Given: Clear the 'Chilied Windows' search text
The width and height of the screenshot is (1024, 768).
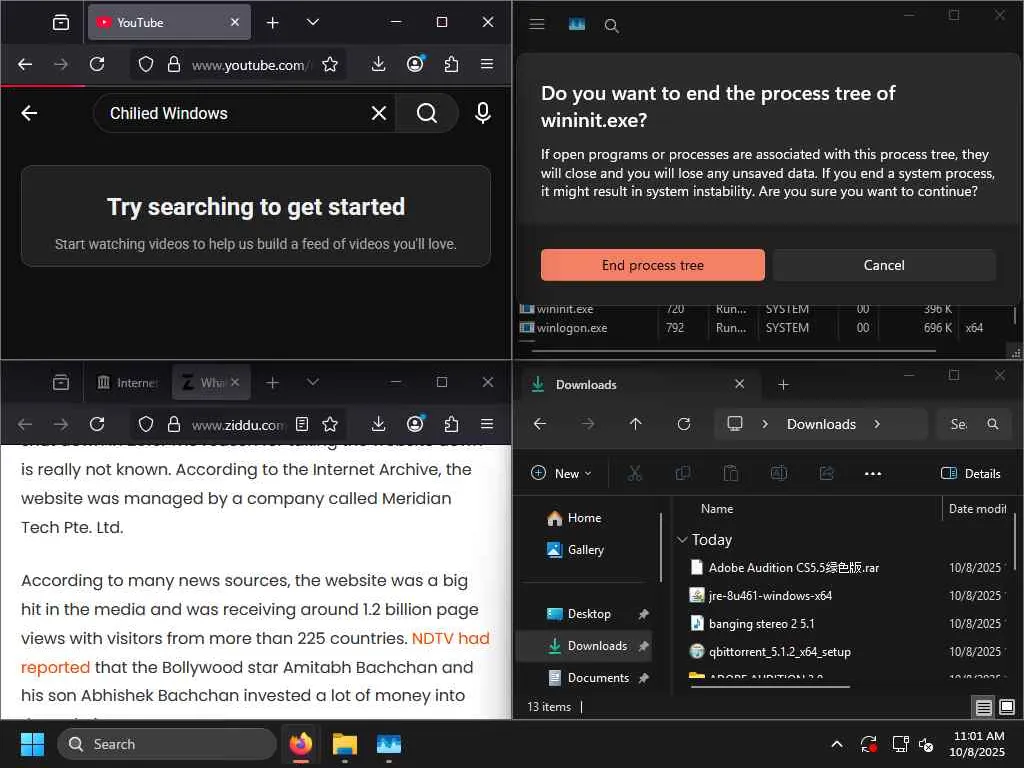Looking at the screenshot, I should 379,113.
